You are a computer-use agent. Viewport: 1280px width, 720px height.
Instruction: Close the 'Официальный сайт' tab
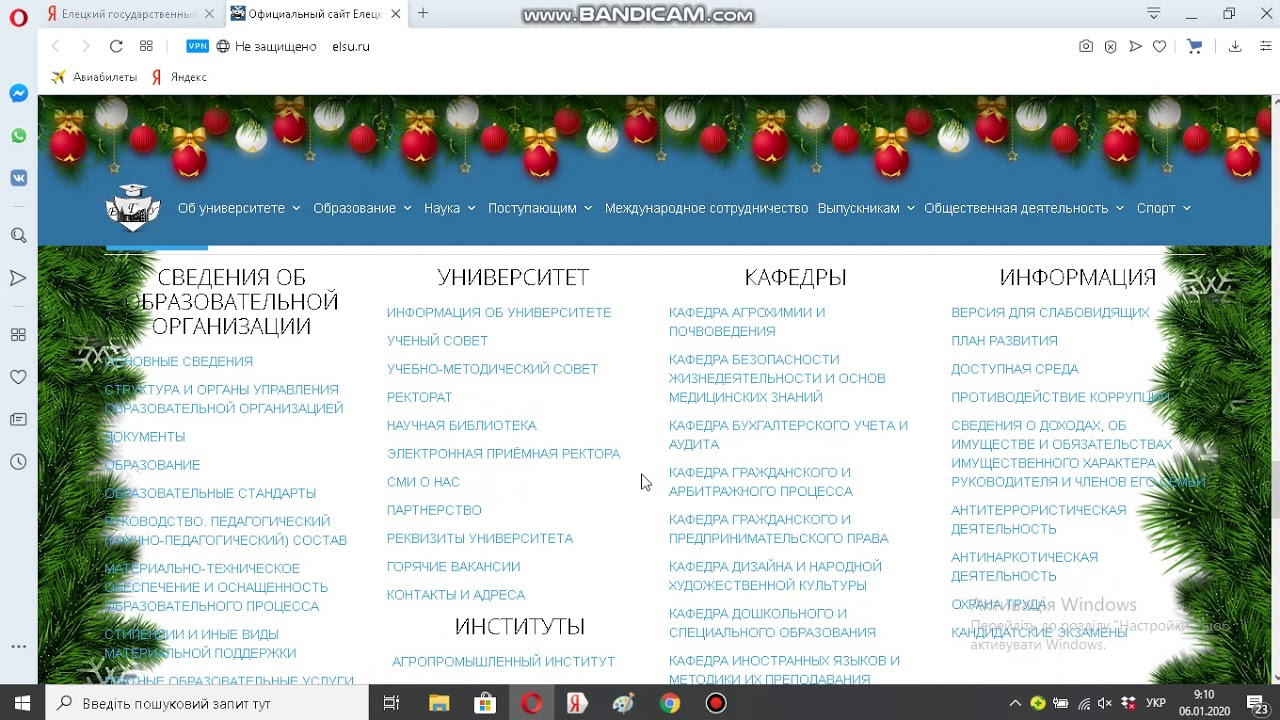coord(396,14)
